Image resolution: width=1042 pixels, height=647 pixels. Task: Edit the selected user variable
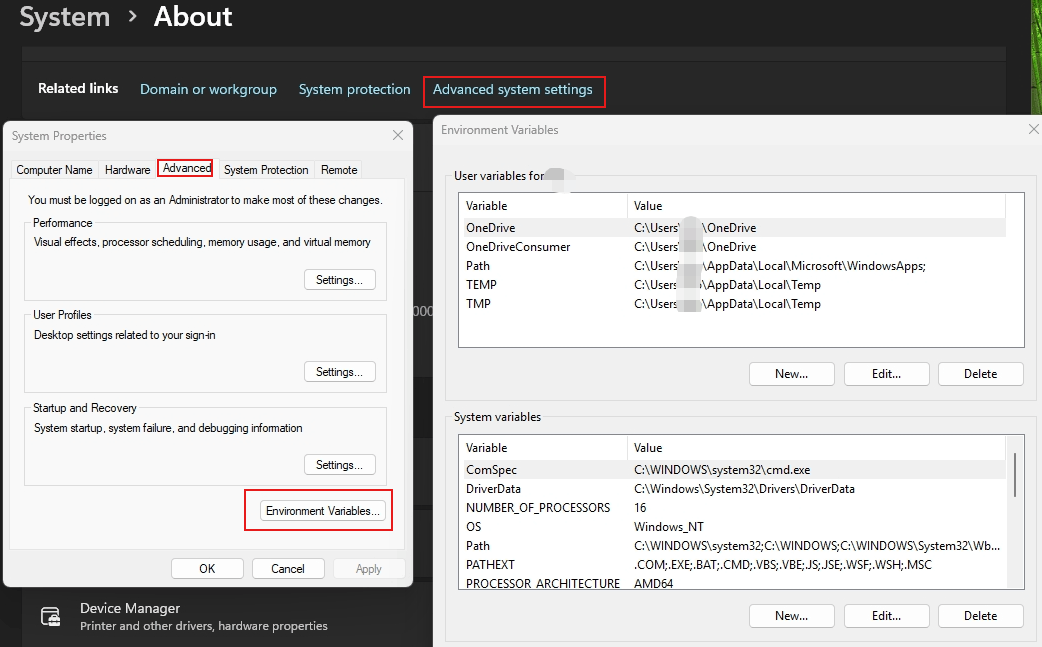click(x=886, y=373)
